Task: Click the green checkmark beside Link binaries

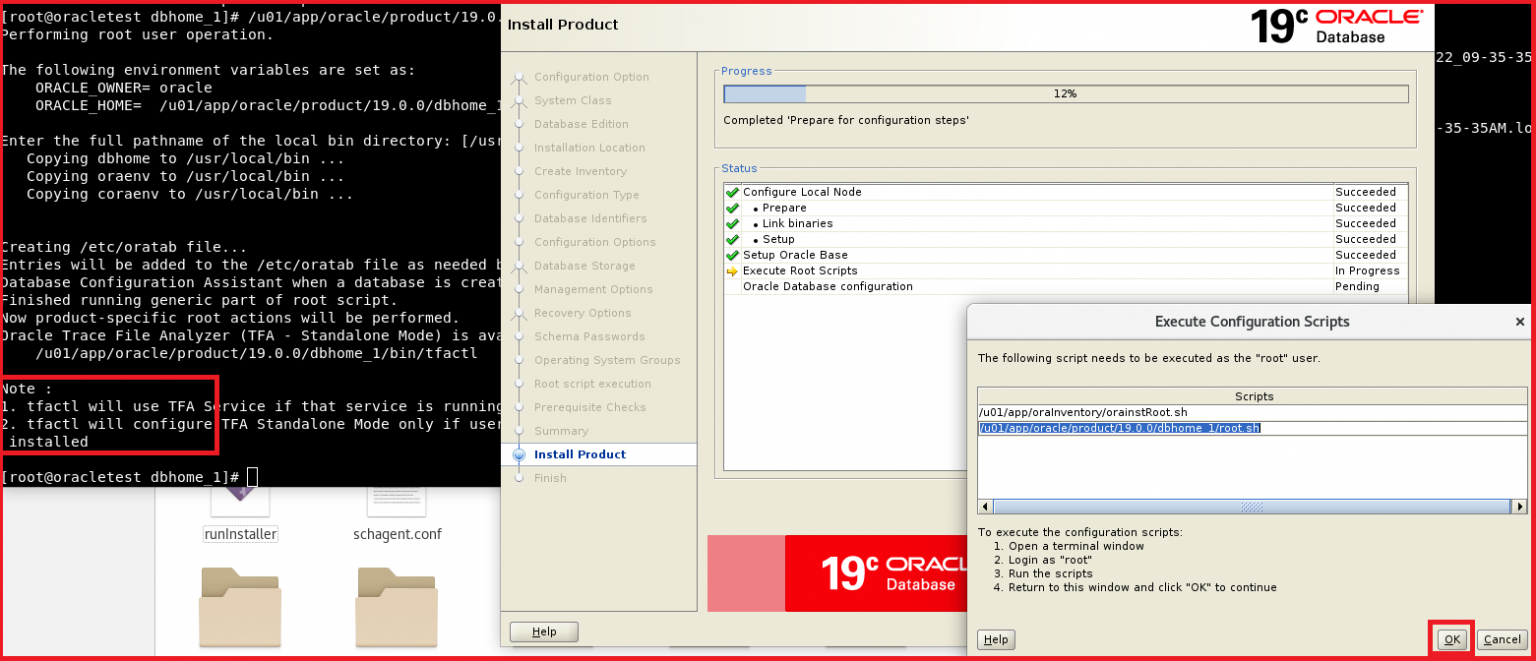Action: 731,223
